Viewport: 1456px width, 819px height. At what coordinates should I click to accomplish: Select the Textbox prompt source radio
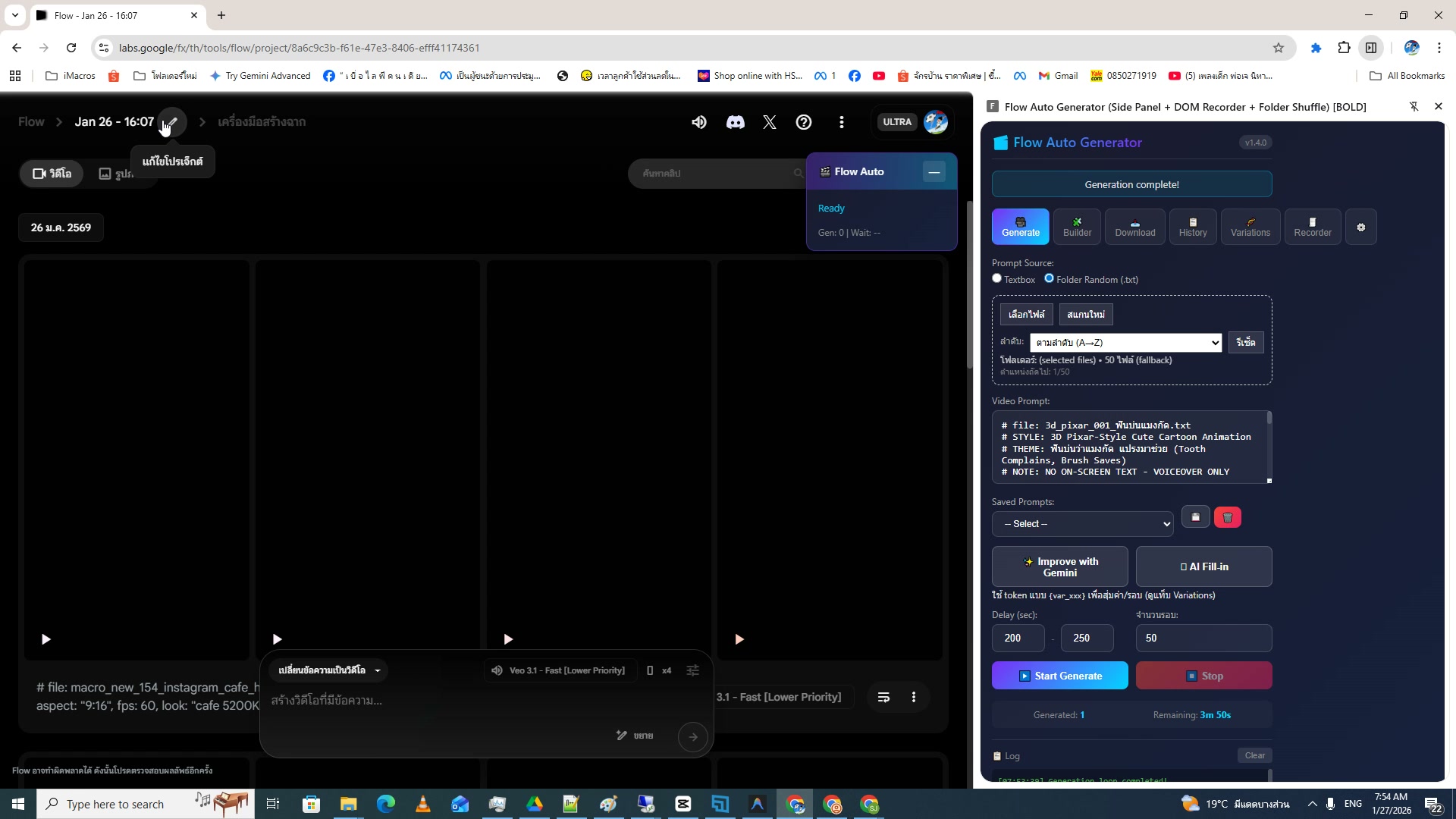pos(996,278)
